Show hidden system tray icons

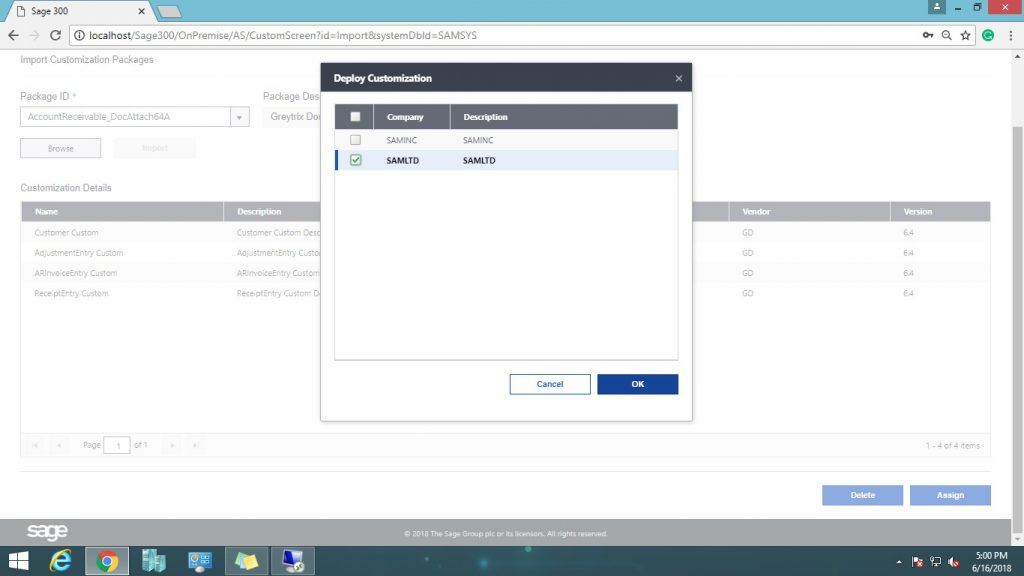pyautogui.click(x=899, y=562)
